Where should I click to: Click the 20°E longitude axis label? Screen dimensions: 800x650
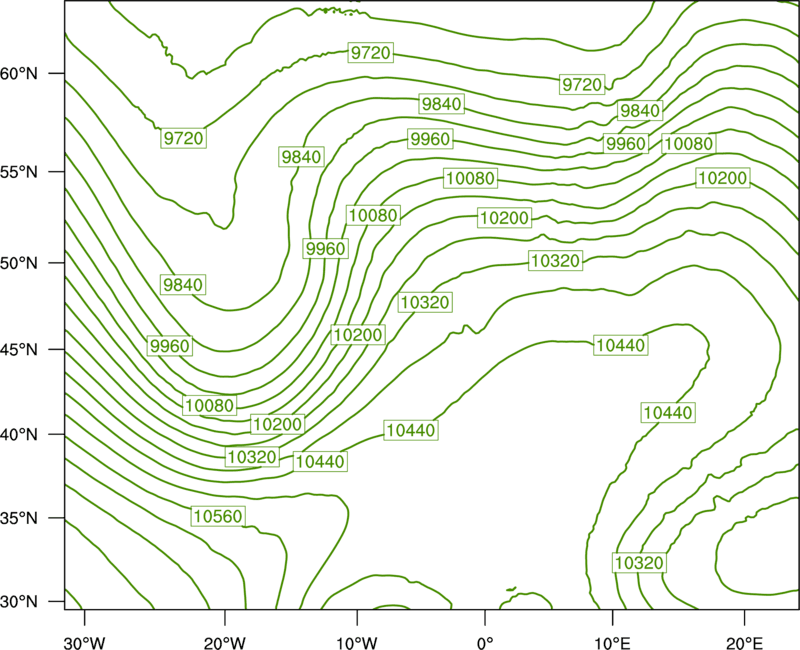(744, 643)
